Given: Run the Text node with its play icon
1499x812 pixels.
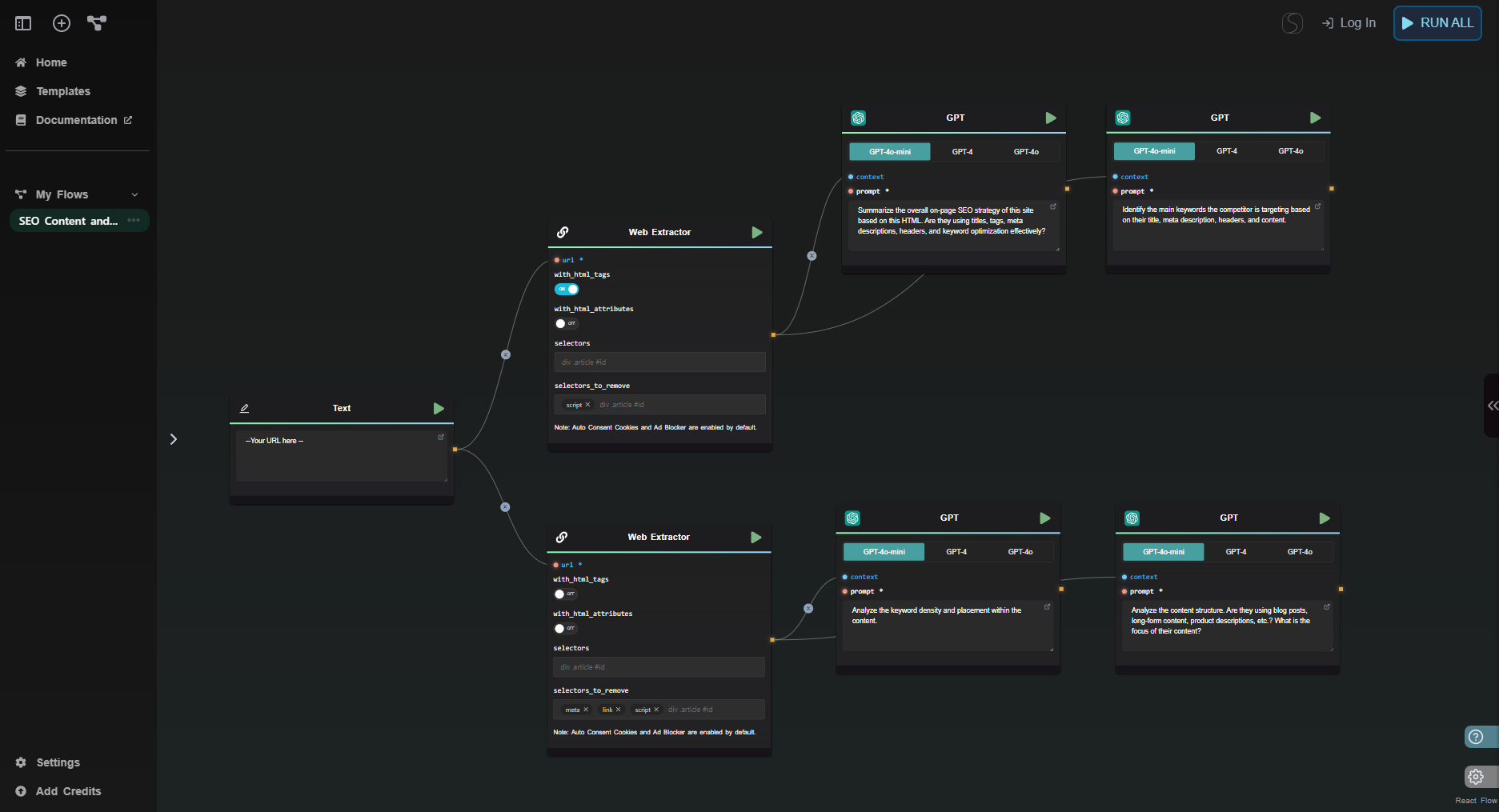Looking at the screenshot, I should tap(439, 408).
